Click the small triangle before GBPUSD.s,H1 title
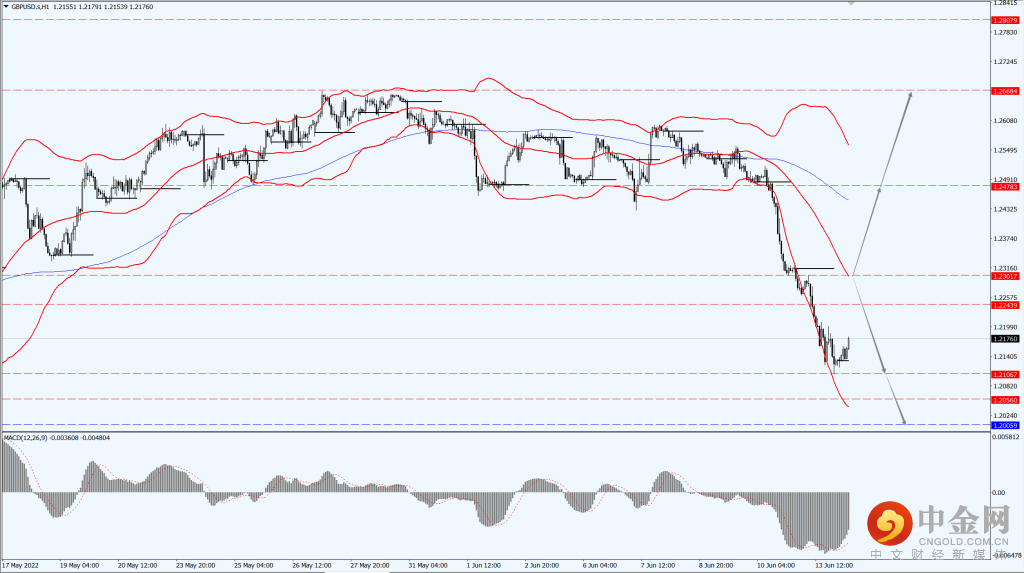The width and height of the screenshot is (1024, 573). tap(6, 7)
